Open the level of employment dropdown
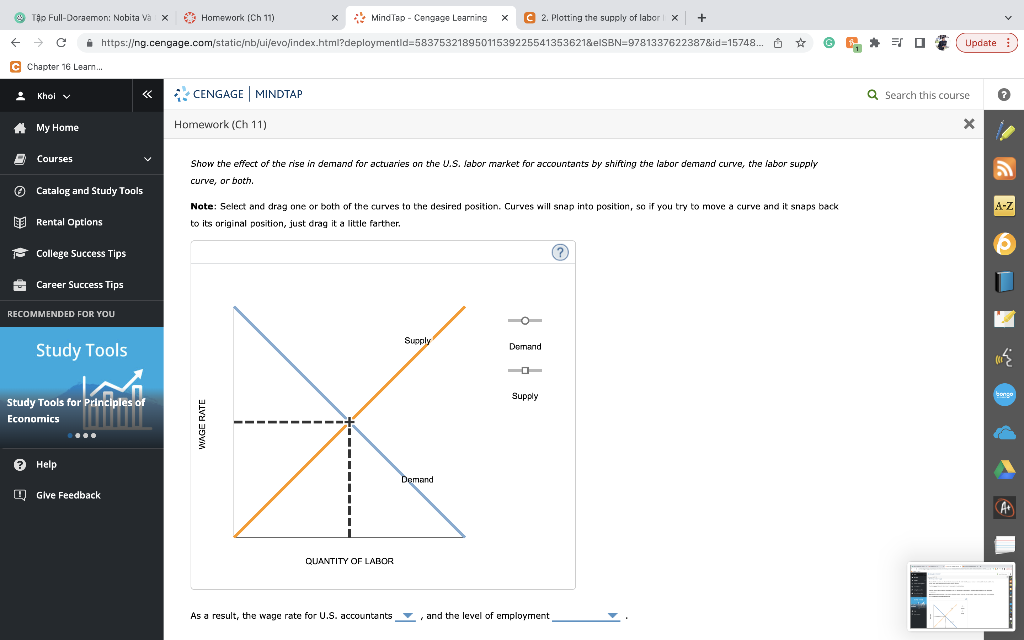 pos(612,616)
